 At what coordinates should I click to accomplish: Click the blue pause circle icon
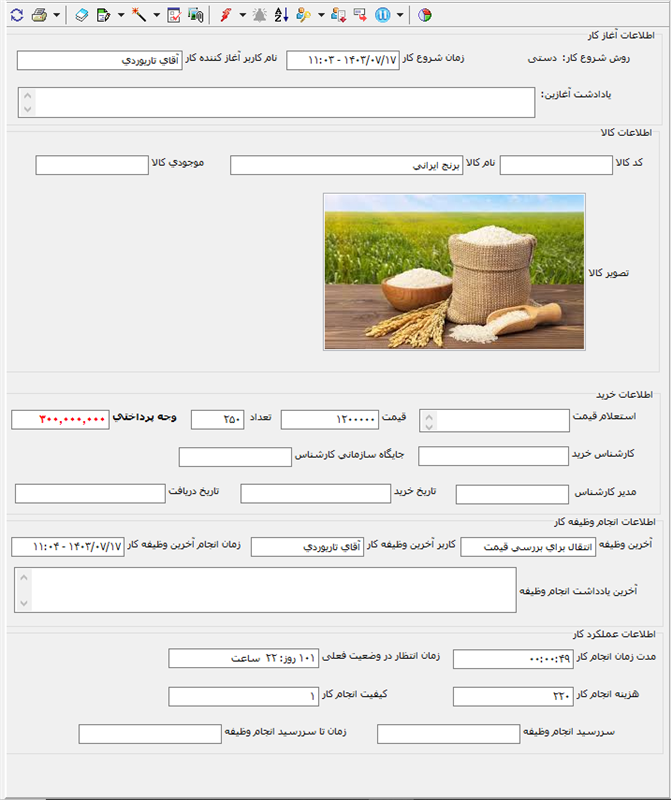[x=383, y=15]
